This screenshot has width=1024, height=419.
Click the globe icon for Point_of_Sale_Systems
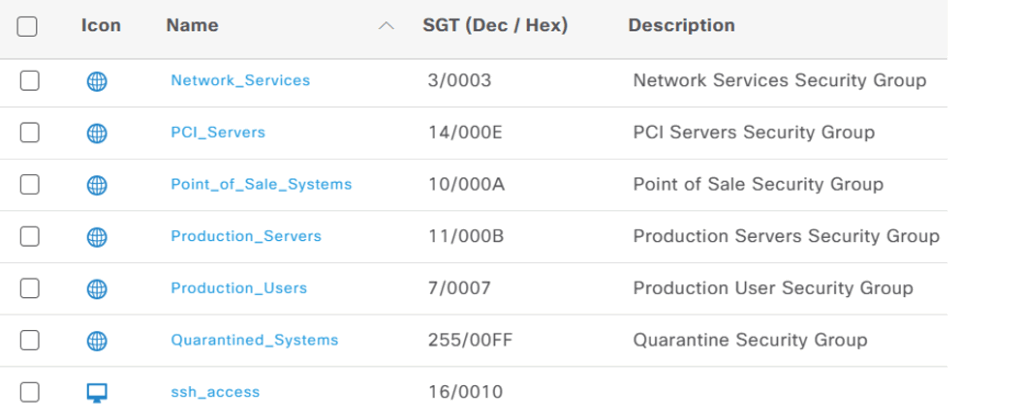click(x=97, y=185)
